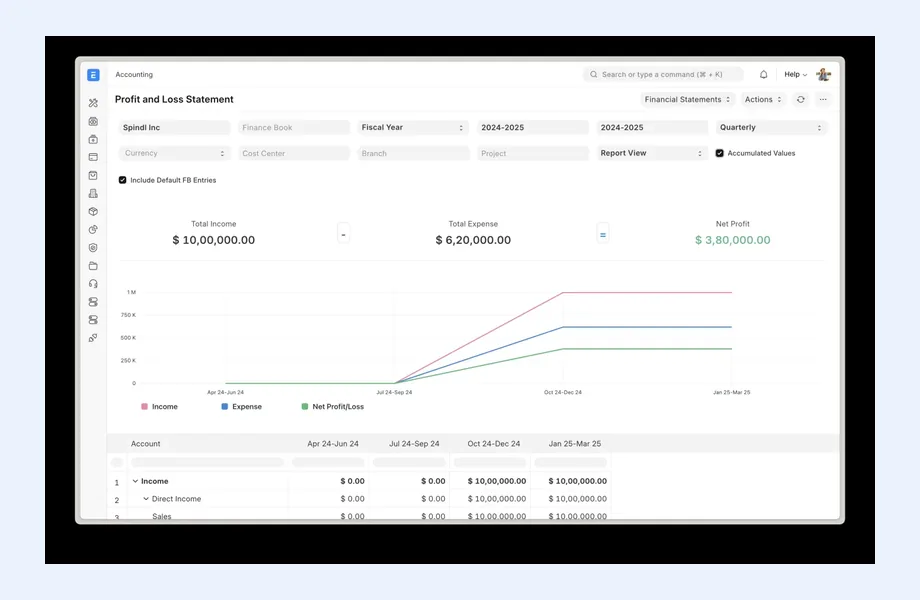Open the banknote accounting sidebar icon
This screenshot has width=920, height=600.
(x=93, y=121)
